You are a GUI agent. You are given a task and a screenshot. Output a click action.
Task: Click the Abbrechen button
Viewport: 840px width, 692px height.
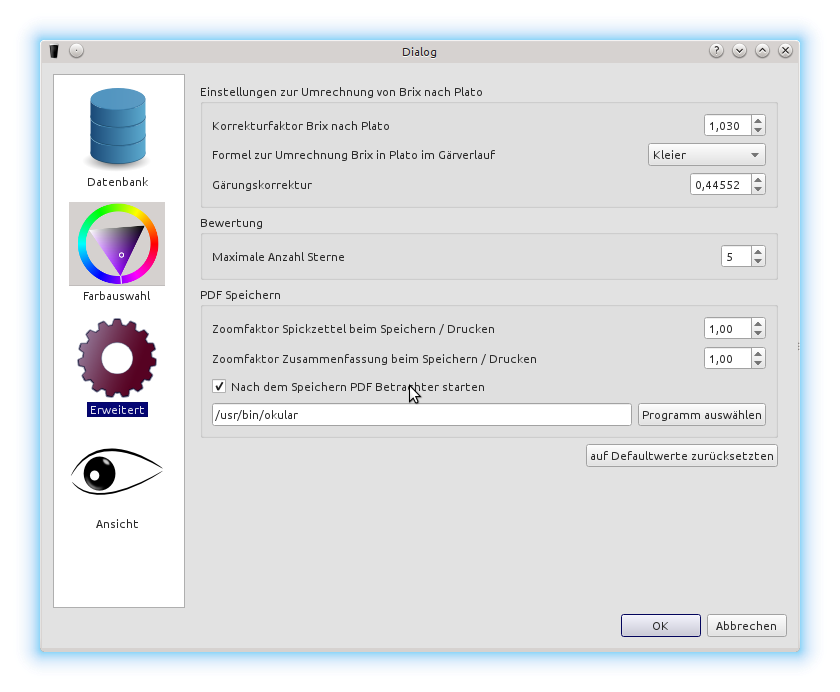tap(746, 626)
